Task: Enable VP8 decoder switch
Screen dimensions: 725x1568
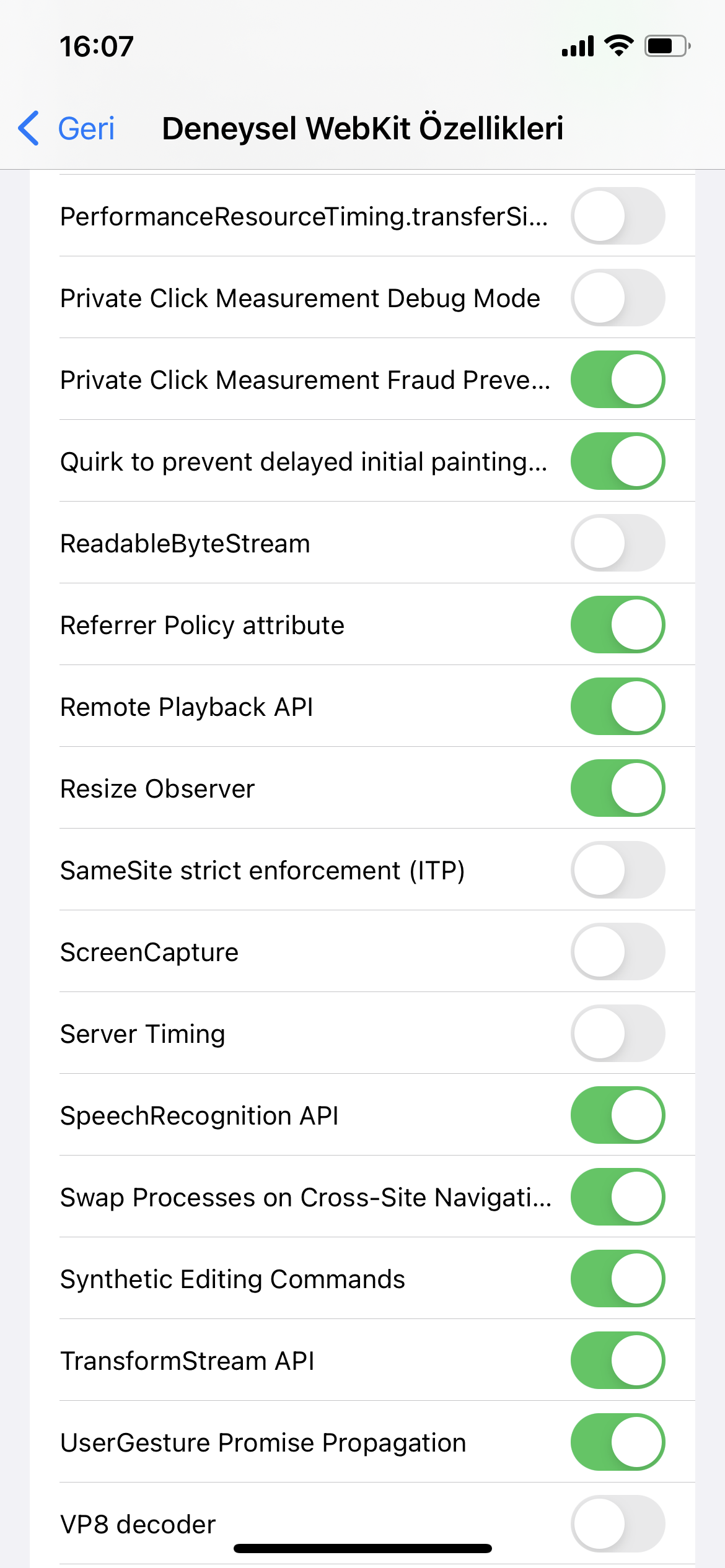Action: pos(618,1524)
